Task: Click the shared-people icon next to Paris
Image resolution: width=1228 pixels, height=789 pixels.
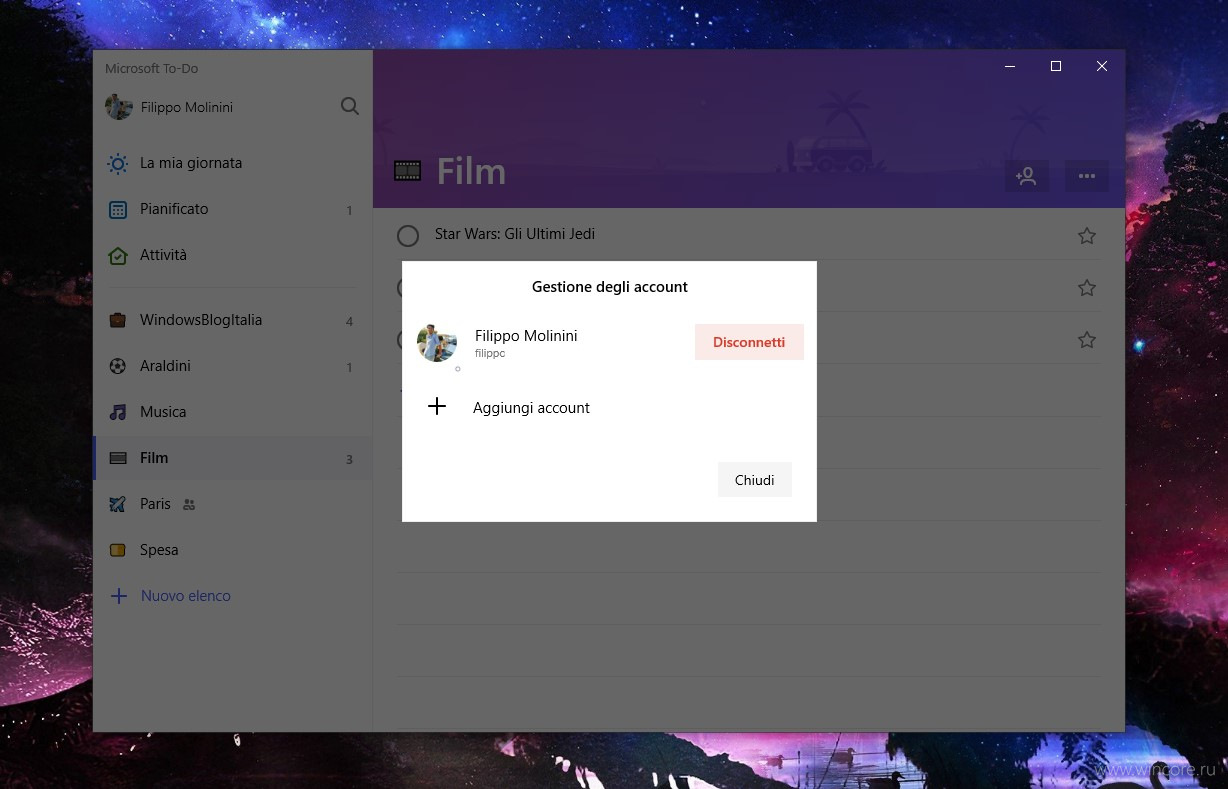Action: [x=189, y=505]
